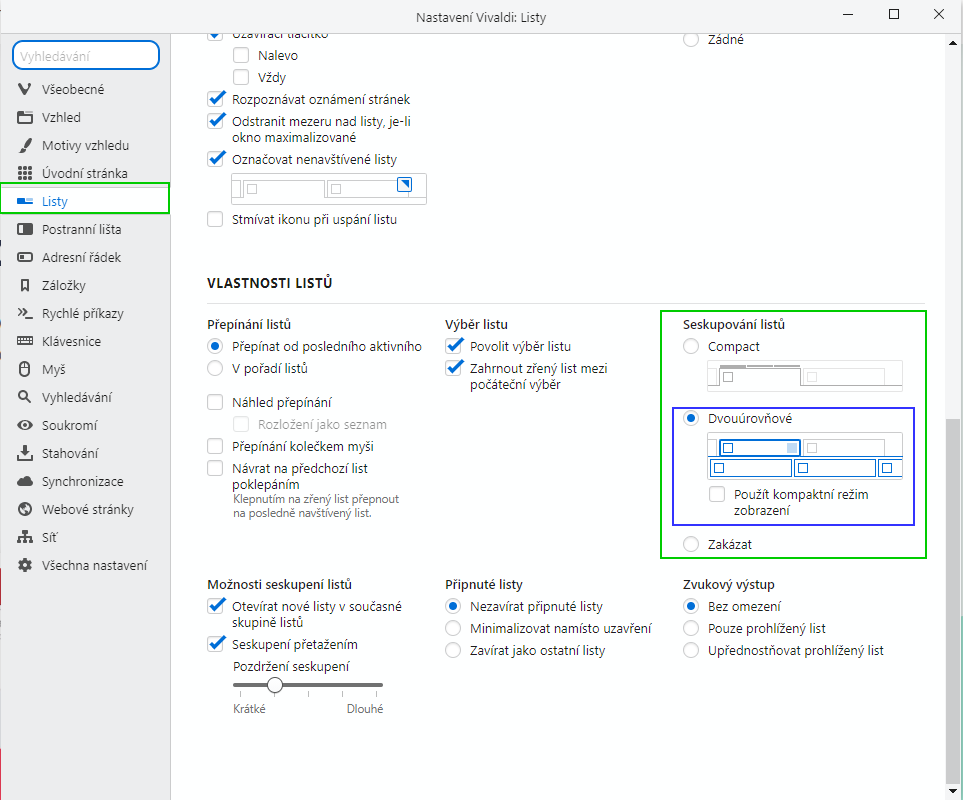The width and height of the screenshot is (963, 800).
Task: Click the address bar icon for Adresní řádek
Action: (x=25, y=257)
